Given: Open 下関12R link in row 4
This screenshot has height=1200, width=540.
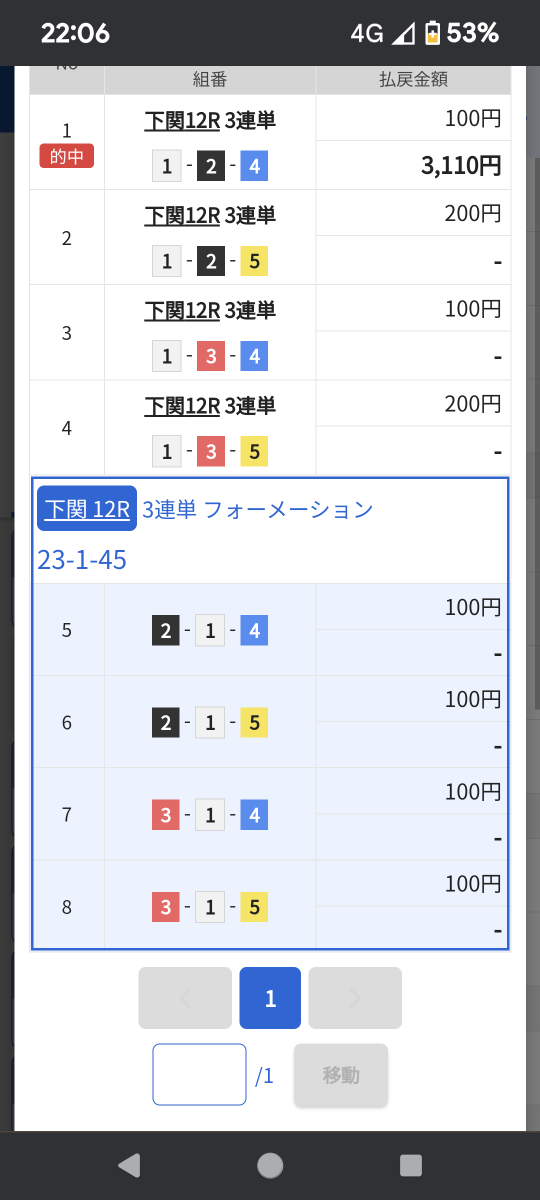Looking at the screenshot, I should pyautogui.click(x=182, y=406).
